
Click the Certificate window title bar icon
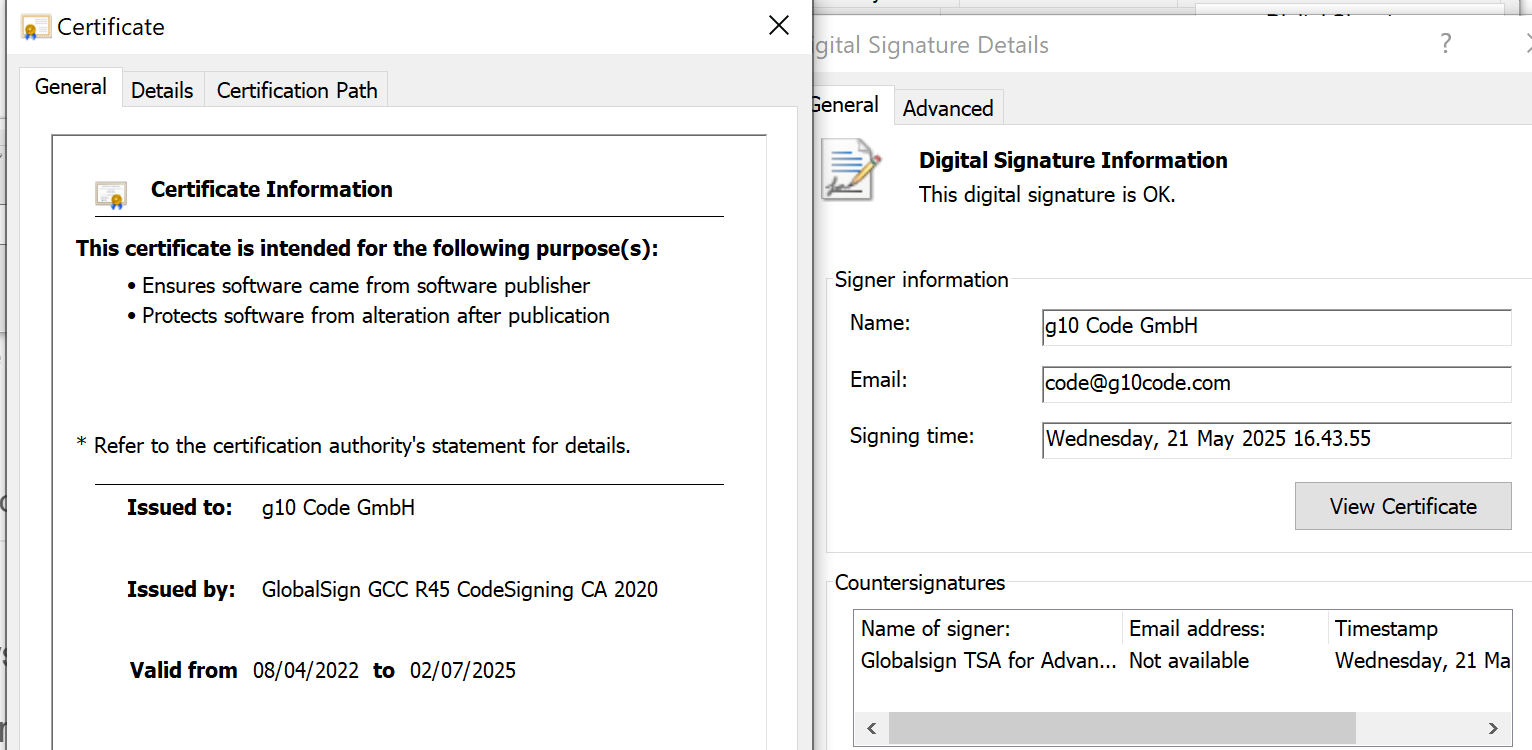click(36, 27)
